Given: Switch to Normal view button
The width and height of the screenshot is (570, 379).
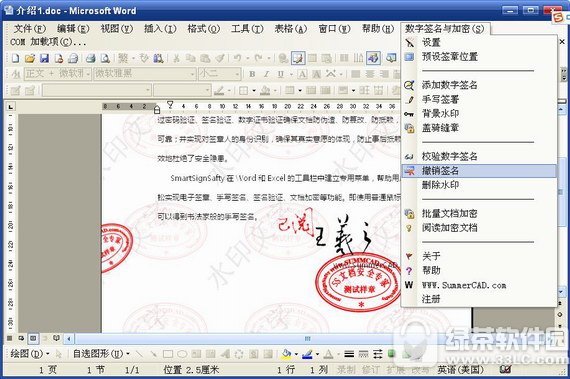Looking at the screenshot, I should click(10, 338).
